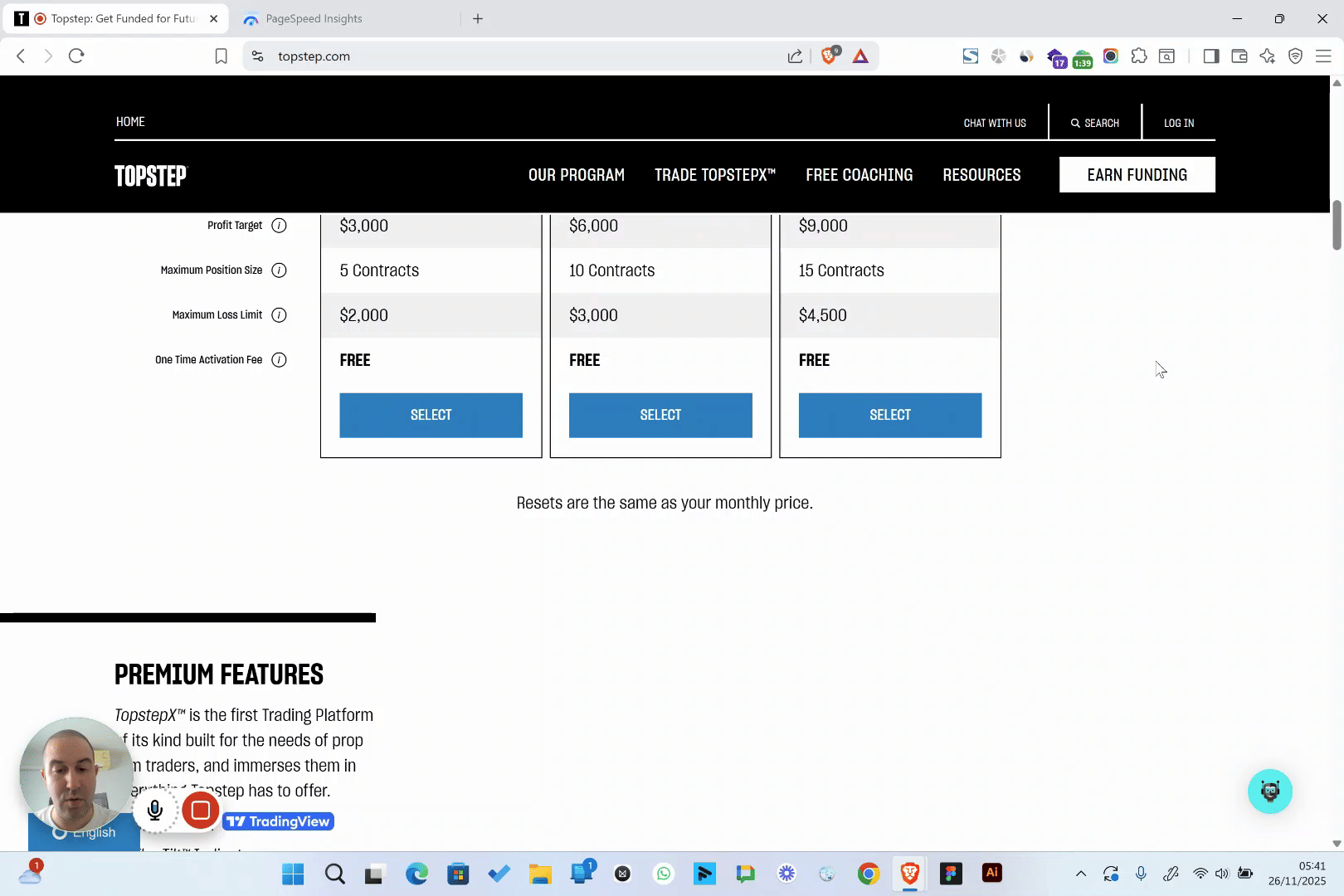
Task: Open the Log In link
Action: click(1178, 123)
